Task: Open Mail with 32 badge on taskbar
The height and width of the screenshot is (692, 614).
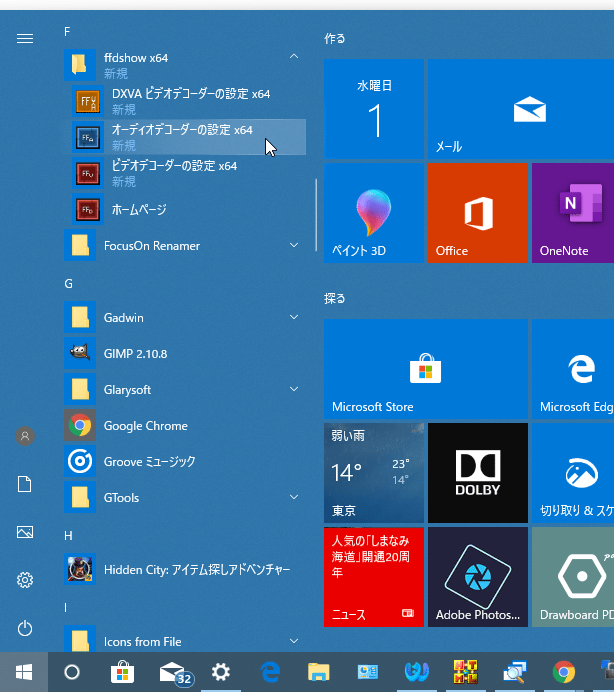Action: (176, 673)
